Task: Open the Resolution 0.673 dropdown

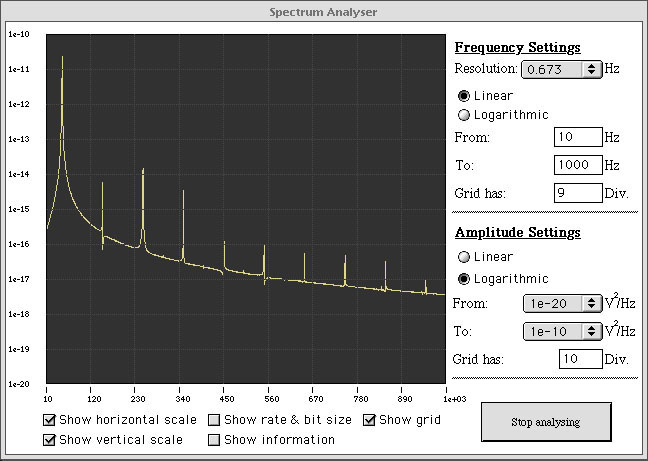Action: [561, 69]
